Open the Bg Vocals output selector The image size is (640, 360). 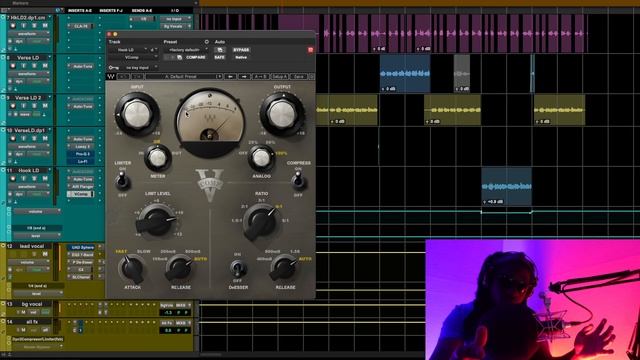175,26
